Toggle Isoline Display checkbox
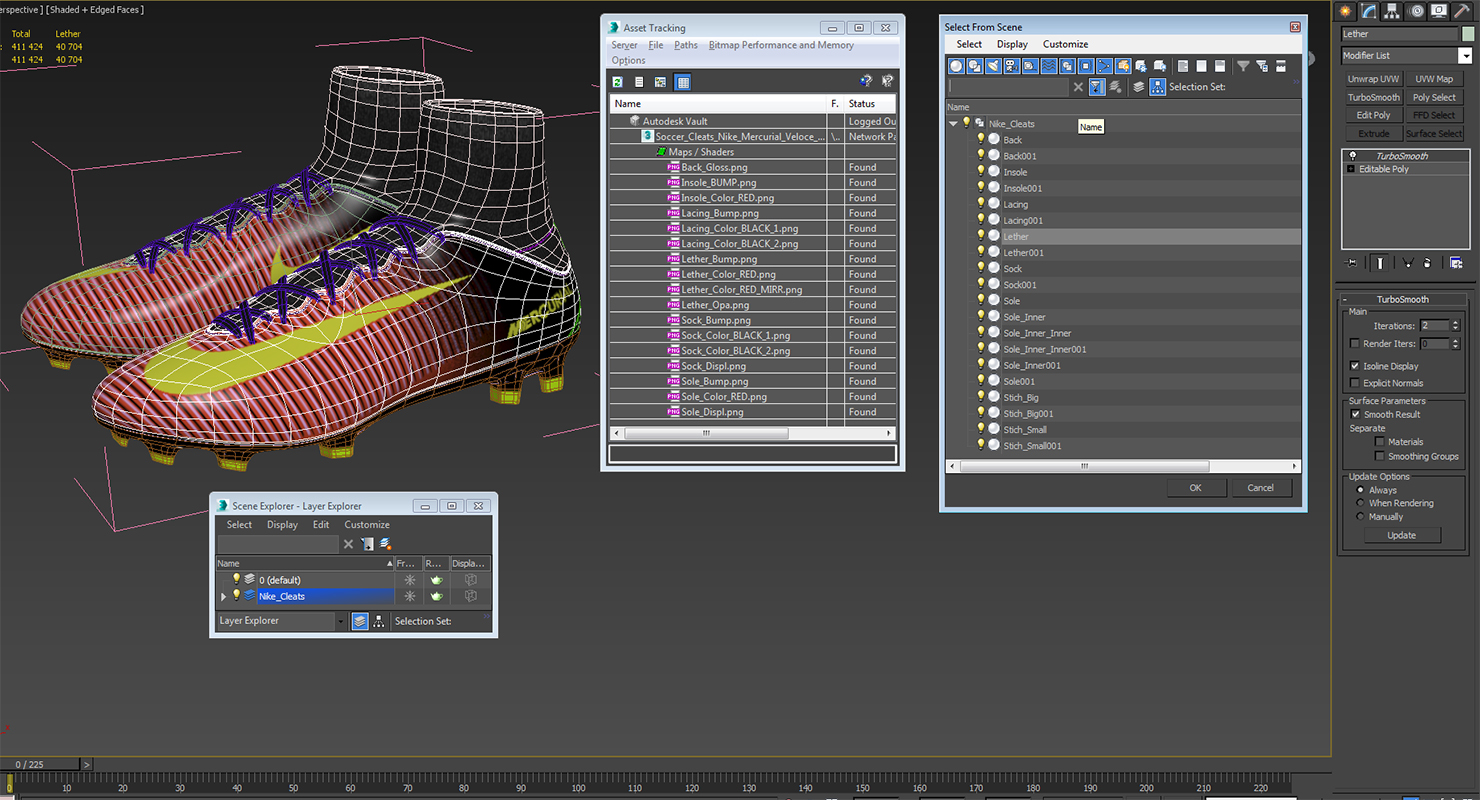Viewport: 1480px width, 800px height. tap(1355, 366)
